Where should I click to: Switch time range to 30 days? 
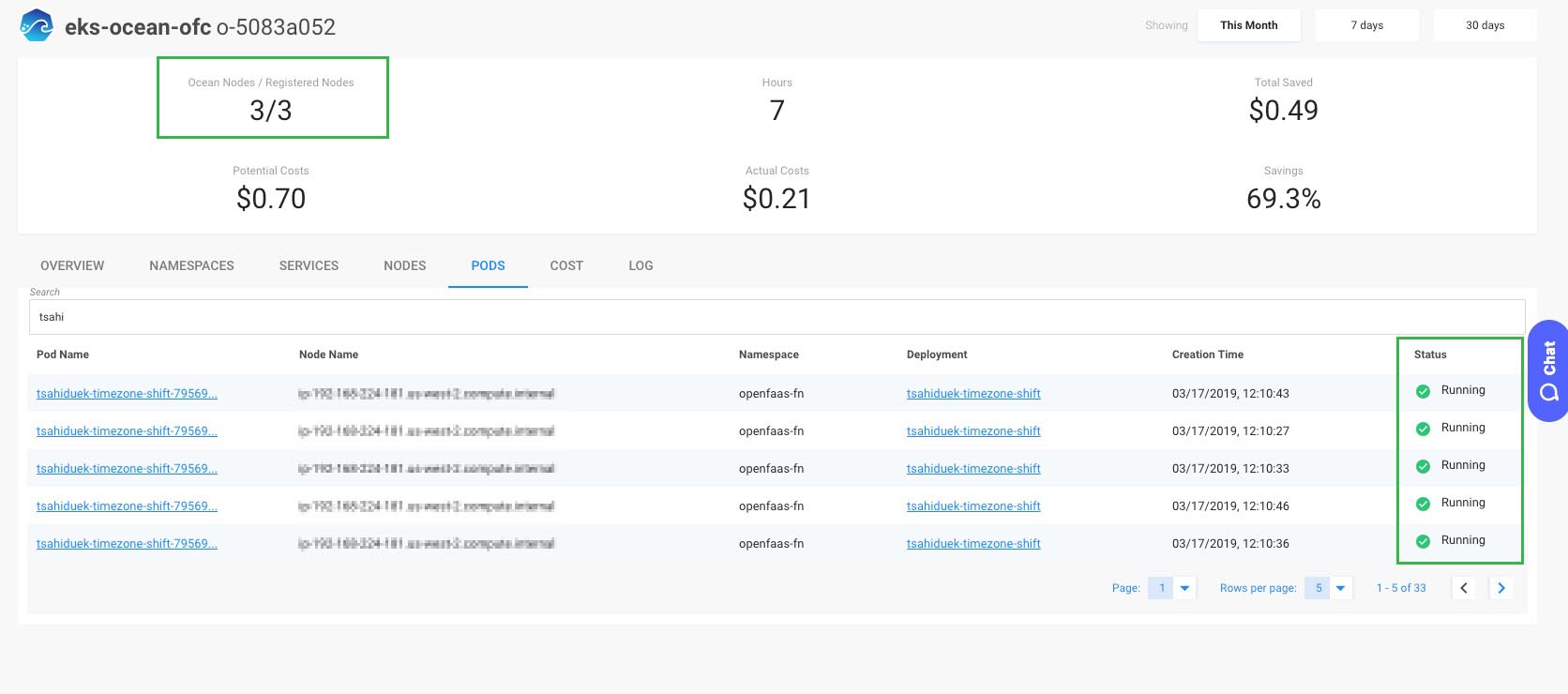point(1485,25)
